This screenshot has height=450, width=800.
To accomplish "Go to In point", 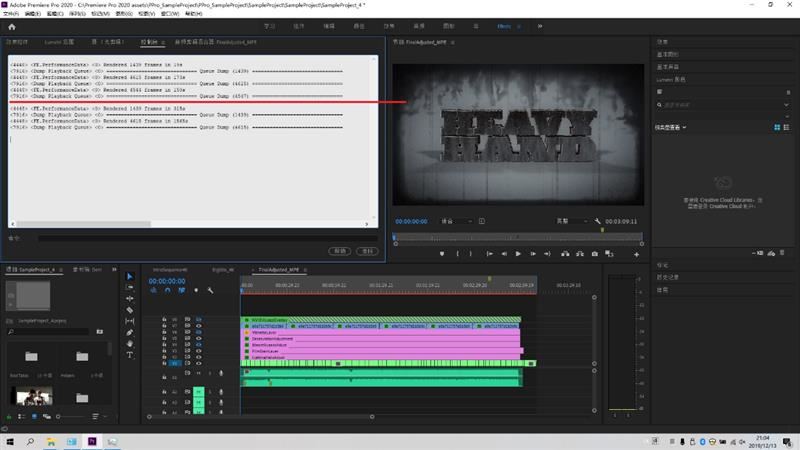I will click(489, 254).
